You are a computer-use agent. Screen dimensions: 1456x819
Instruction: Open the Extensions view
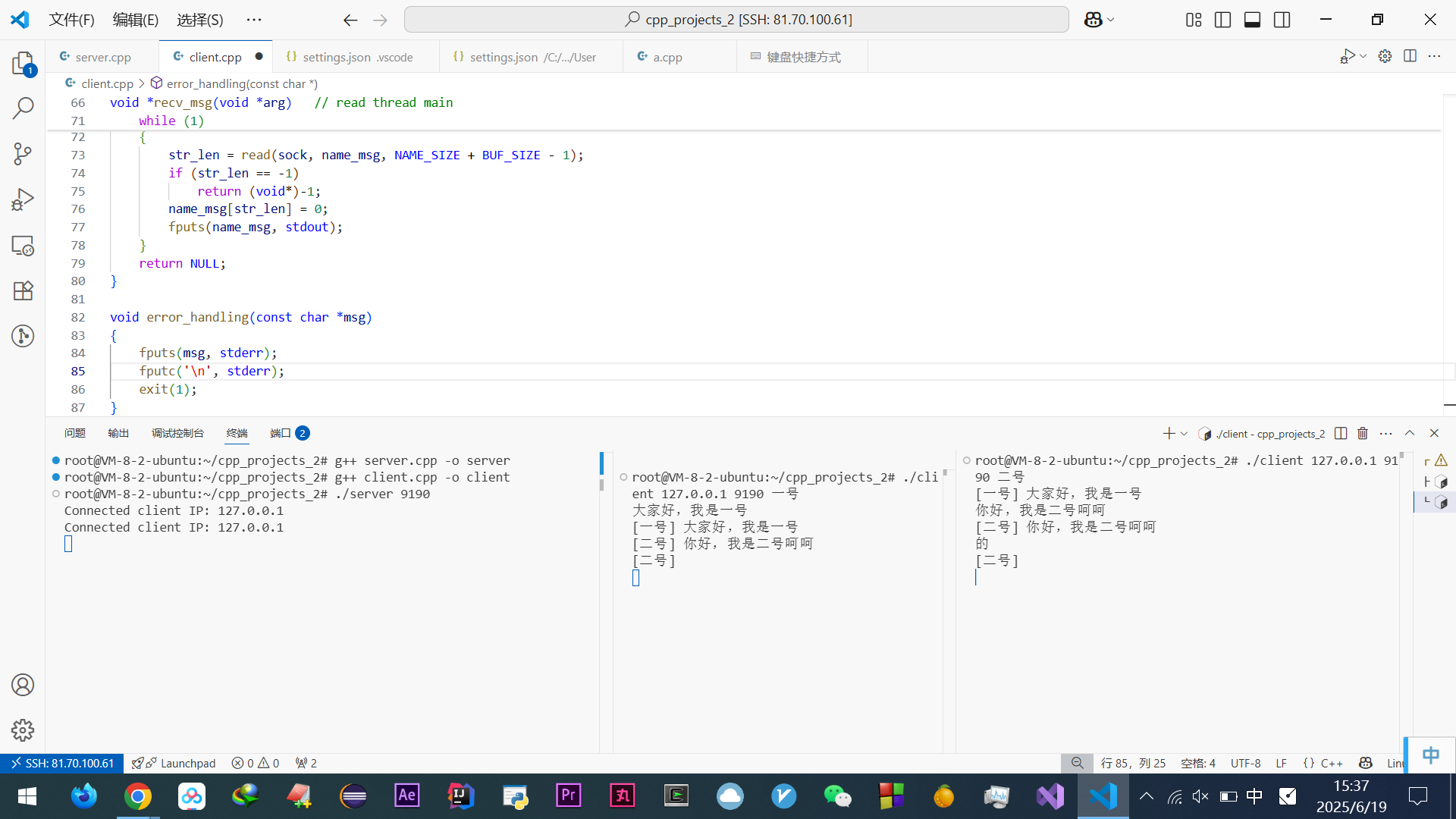coord(23,291)
